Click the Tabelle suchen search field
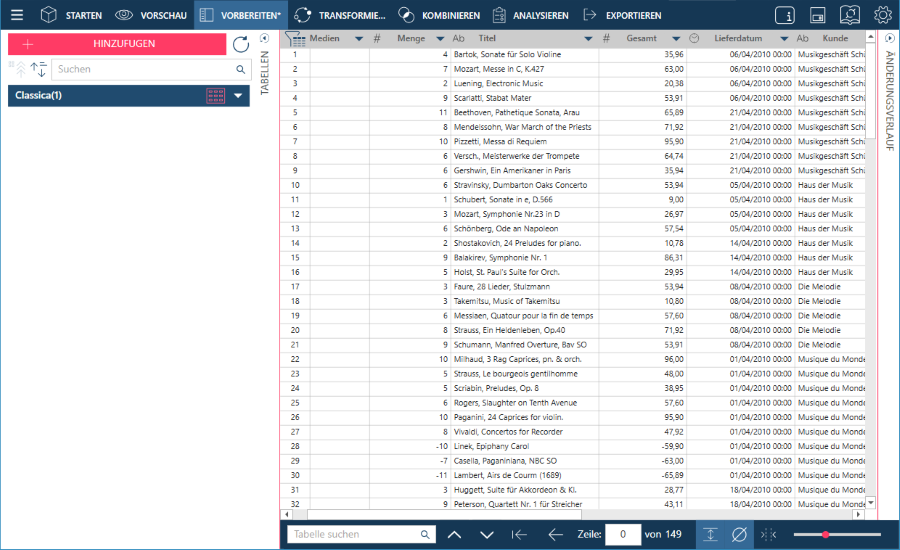 (355, 534)
